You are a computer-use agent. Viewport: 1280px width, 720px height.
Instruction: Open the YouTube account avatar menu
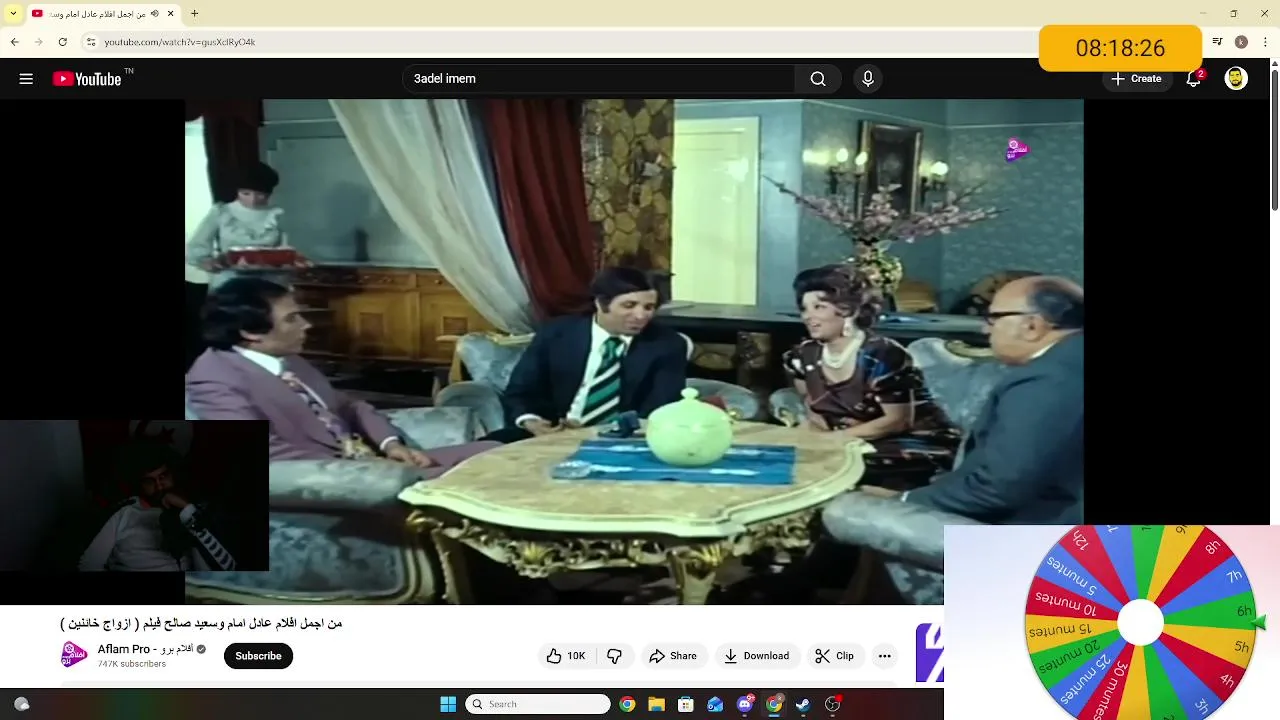tap(1236, 79)
